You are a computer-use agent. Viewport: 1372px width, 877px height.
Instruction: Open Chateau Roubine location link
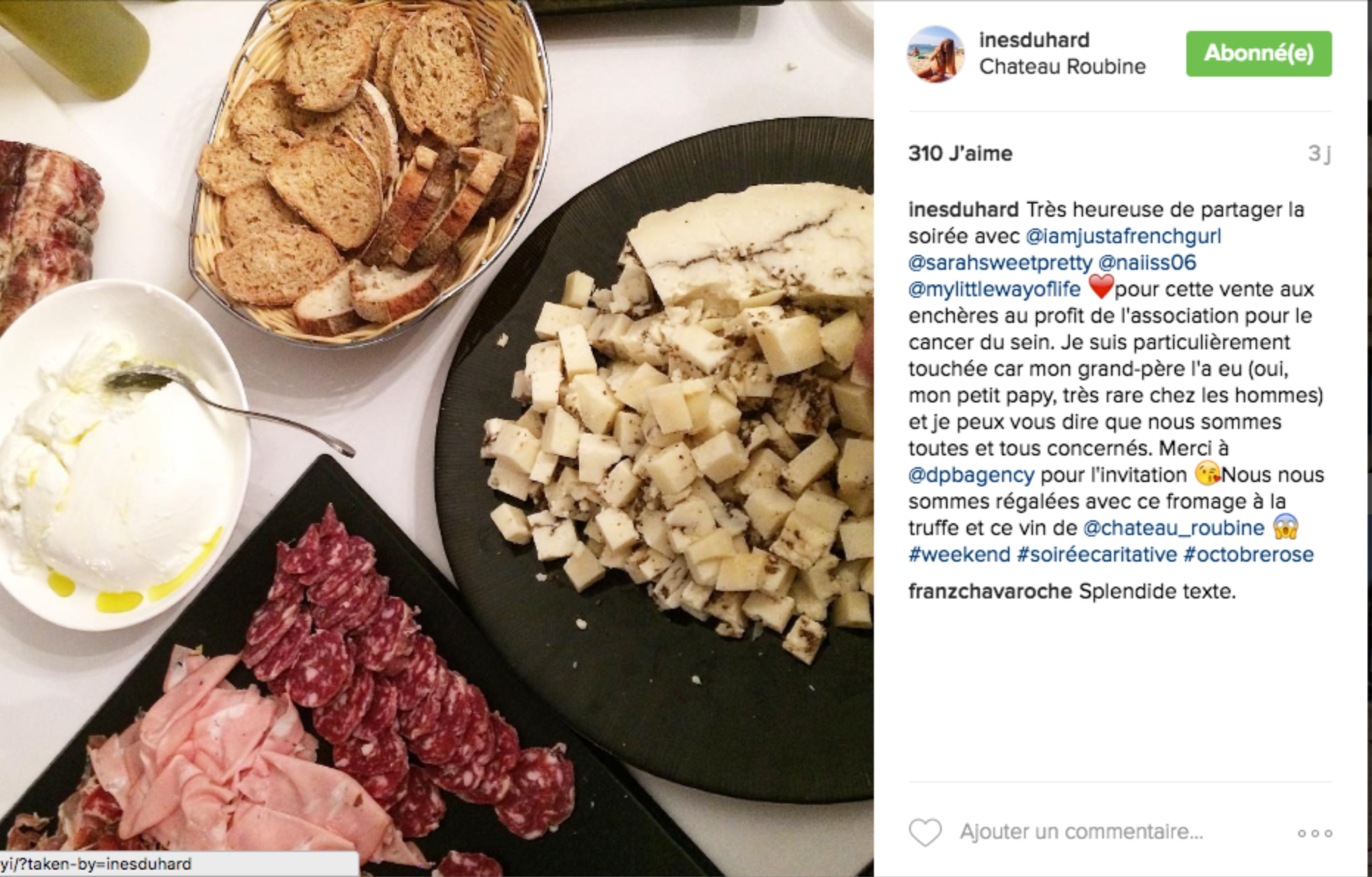click(1062, 66)
